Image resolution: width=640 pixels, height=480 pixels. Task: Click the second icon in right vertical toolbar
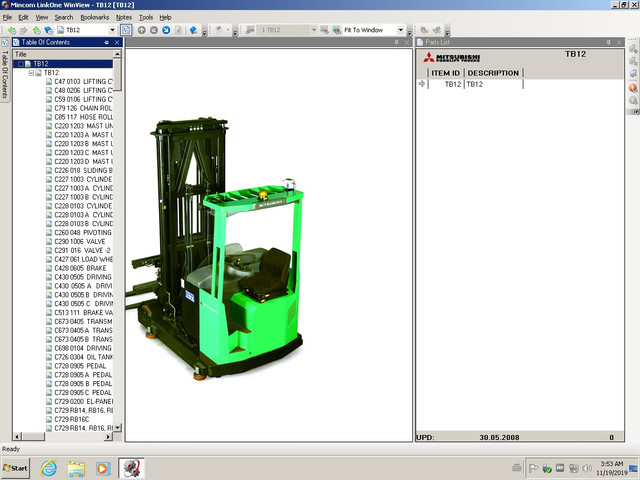point(633,62)
